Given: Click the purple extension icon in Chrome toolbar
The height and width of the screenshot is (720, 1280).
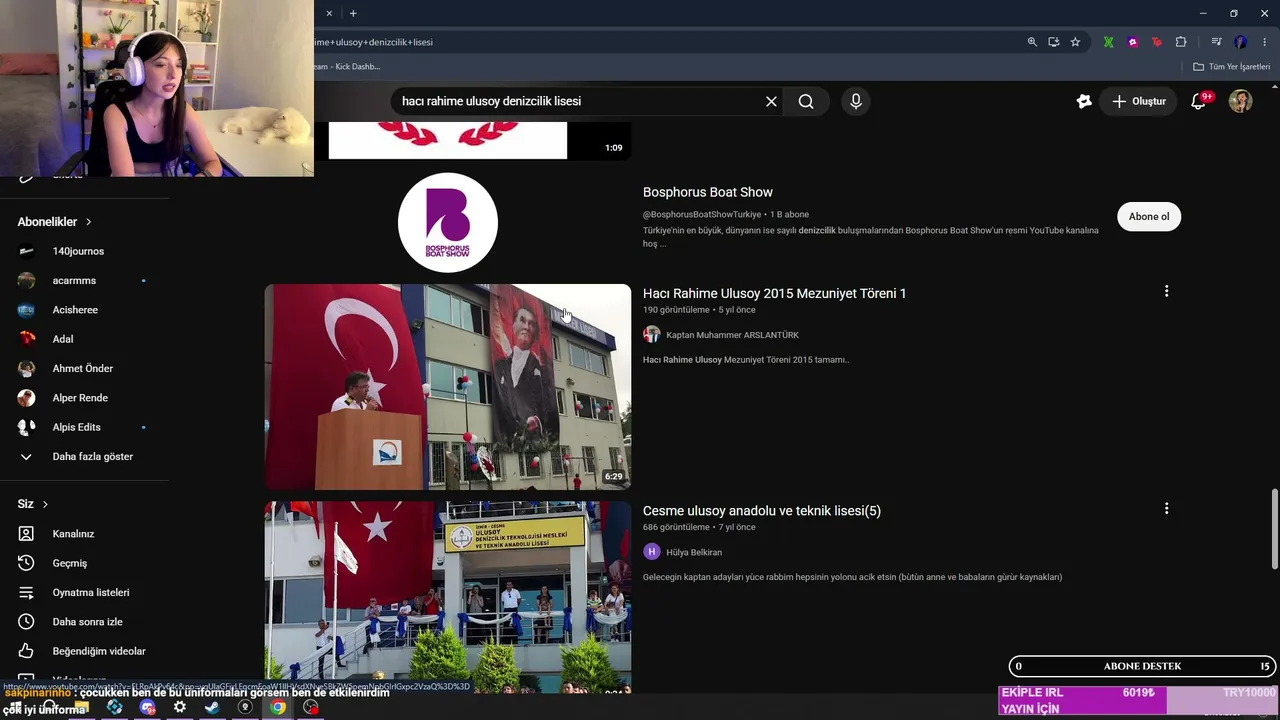Looking at the screenshot, I should pos(1133,42).
